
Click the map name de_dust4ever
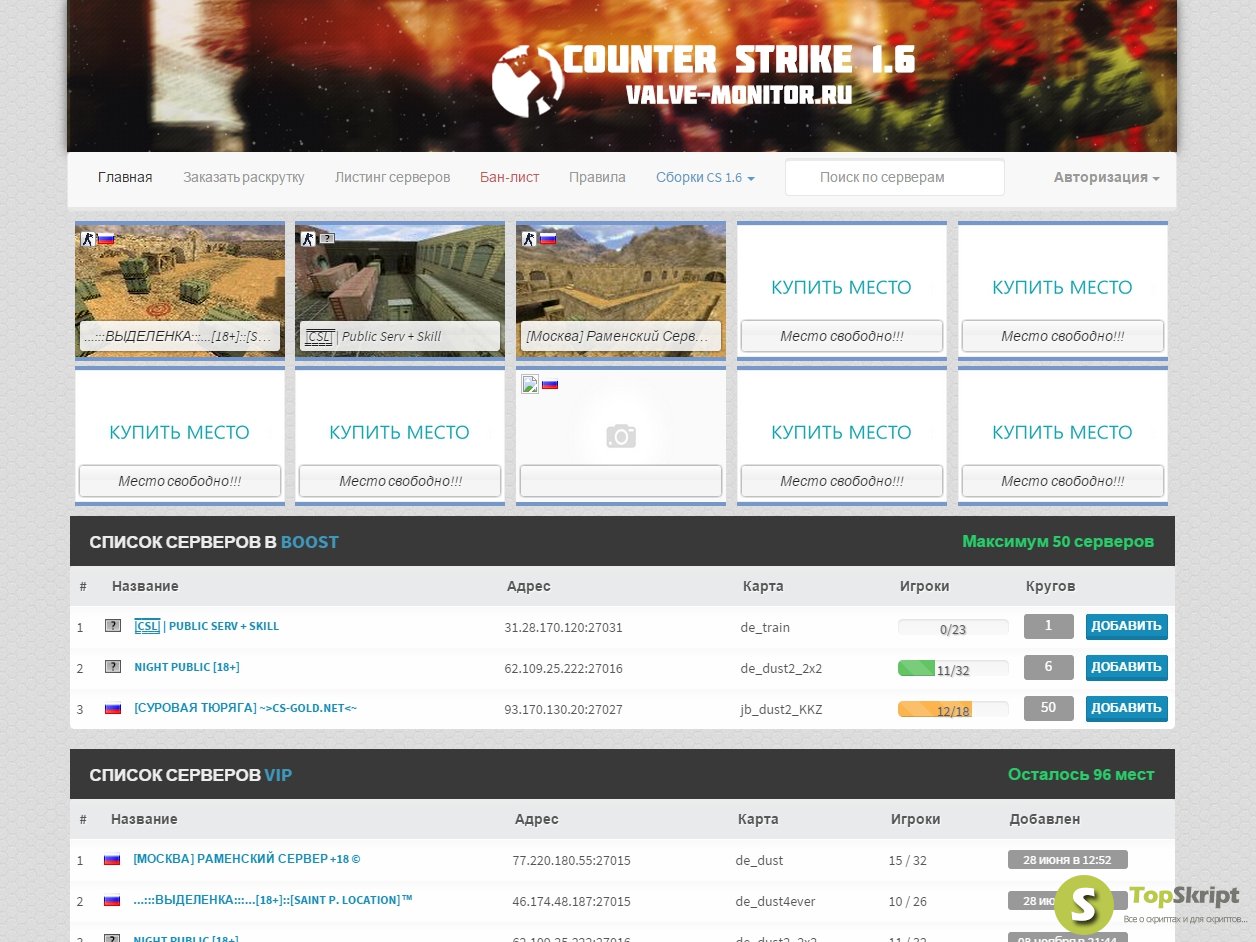(775, 902)
